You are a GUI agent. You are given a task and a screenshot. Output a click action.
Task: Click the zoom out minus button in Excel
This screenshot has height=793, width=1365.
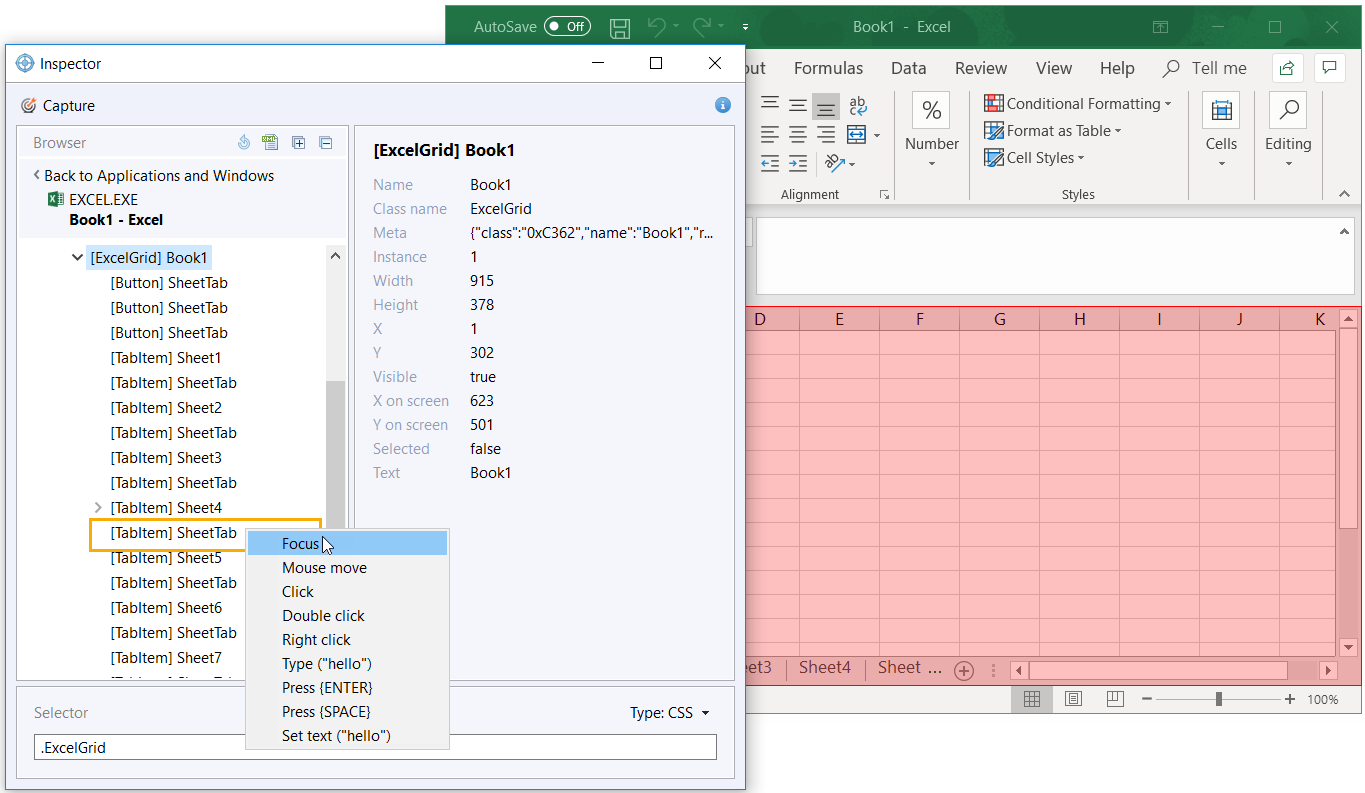(x=1147, y=699)
